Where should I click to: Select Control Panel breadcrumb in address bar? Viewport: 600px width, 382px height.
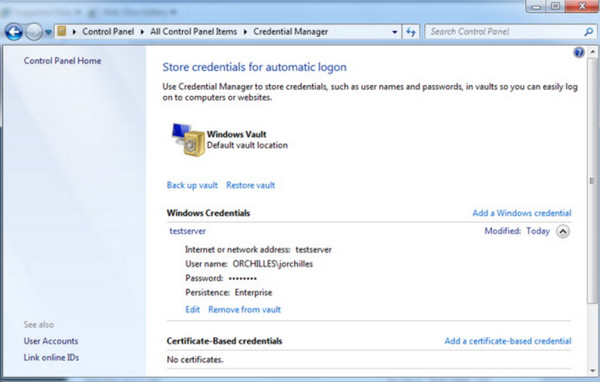click(x=108, y=32)
